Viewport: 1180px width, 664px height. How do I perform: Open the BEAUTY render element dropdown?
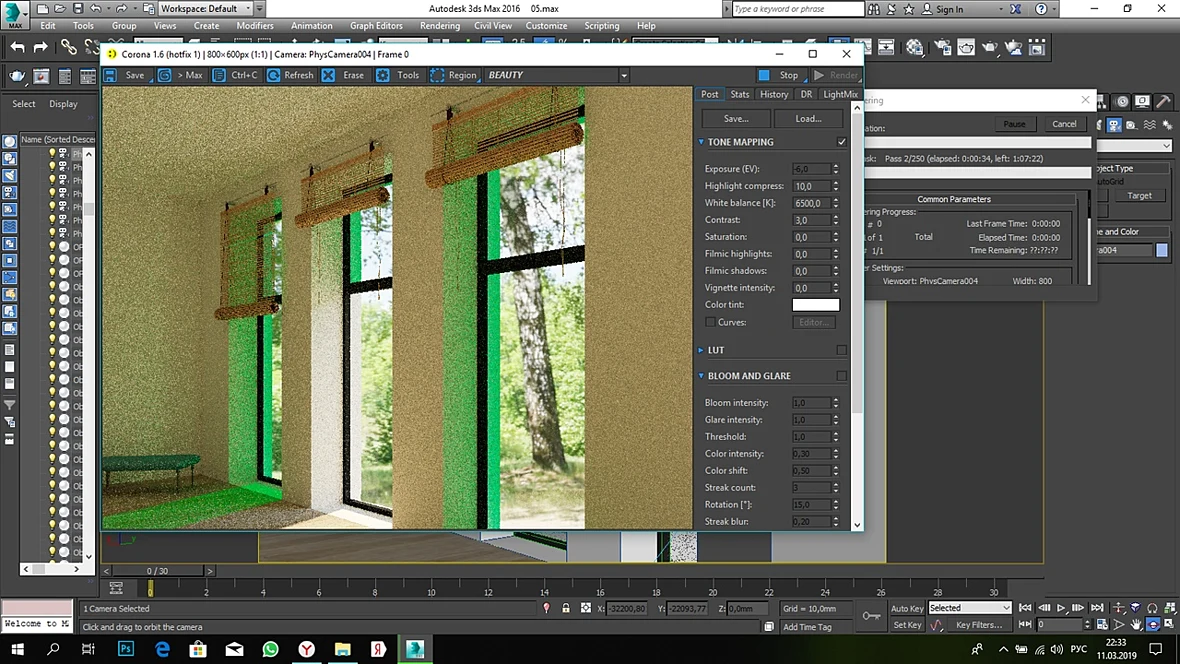[x=557, y=75]
